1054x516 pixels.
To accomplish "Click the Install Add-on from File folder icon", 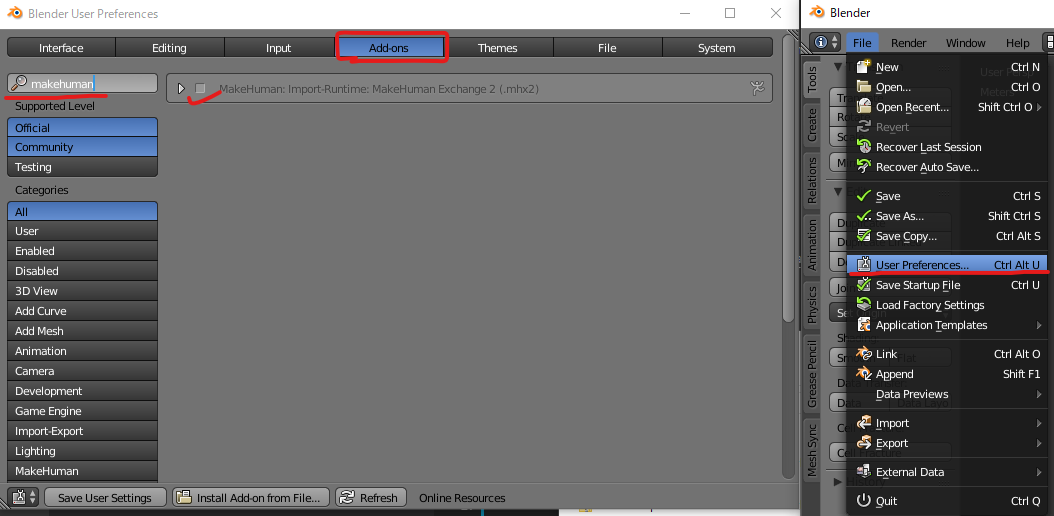I will click(x=183, y=498).
